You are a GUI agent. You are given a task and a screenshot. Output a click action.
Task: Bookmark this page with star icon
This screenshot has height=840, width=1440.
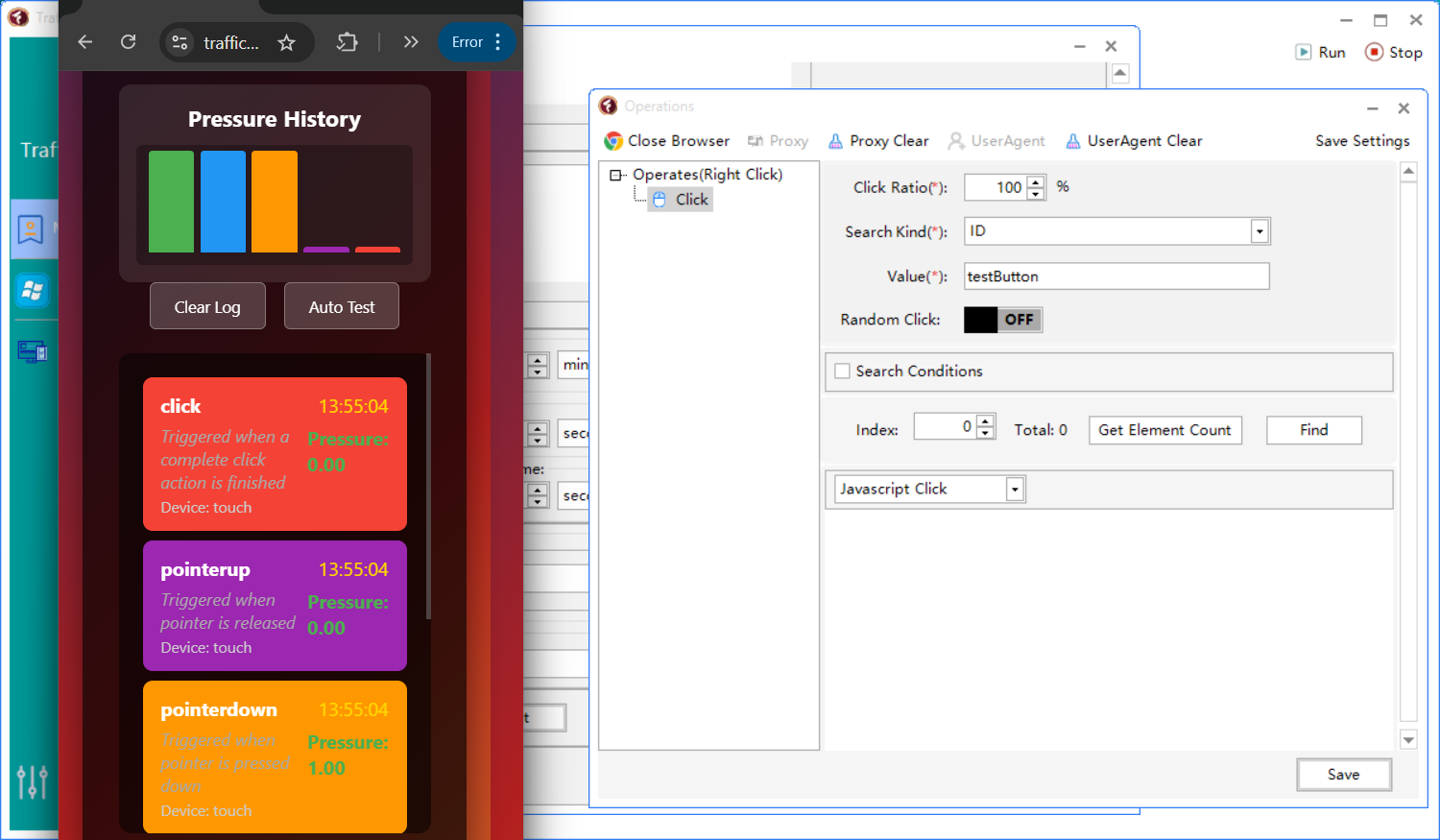pyautogui.click(x=286, y=42)
